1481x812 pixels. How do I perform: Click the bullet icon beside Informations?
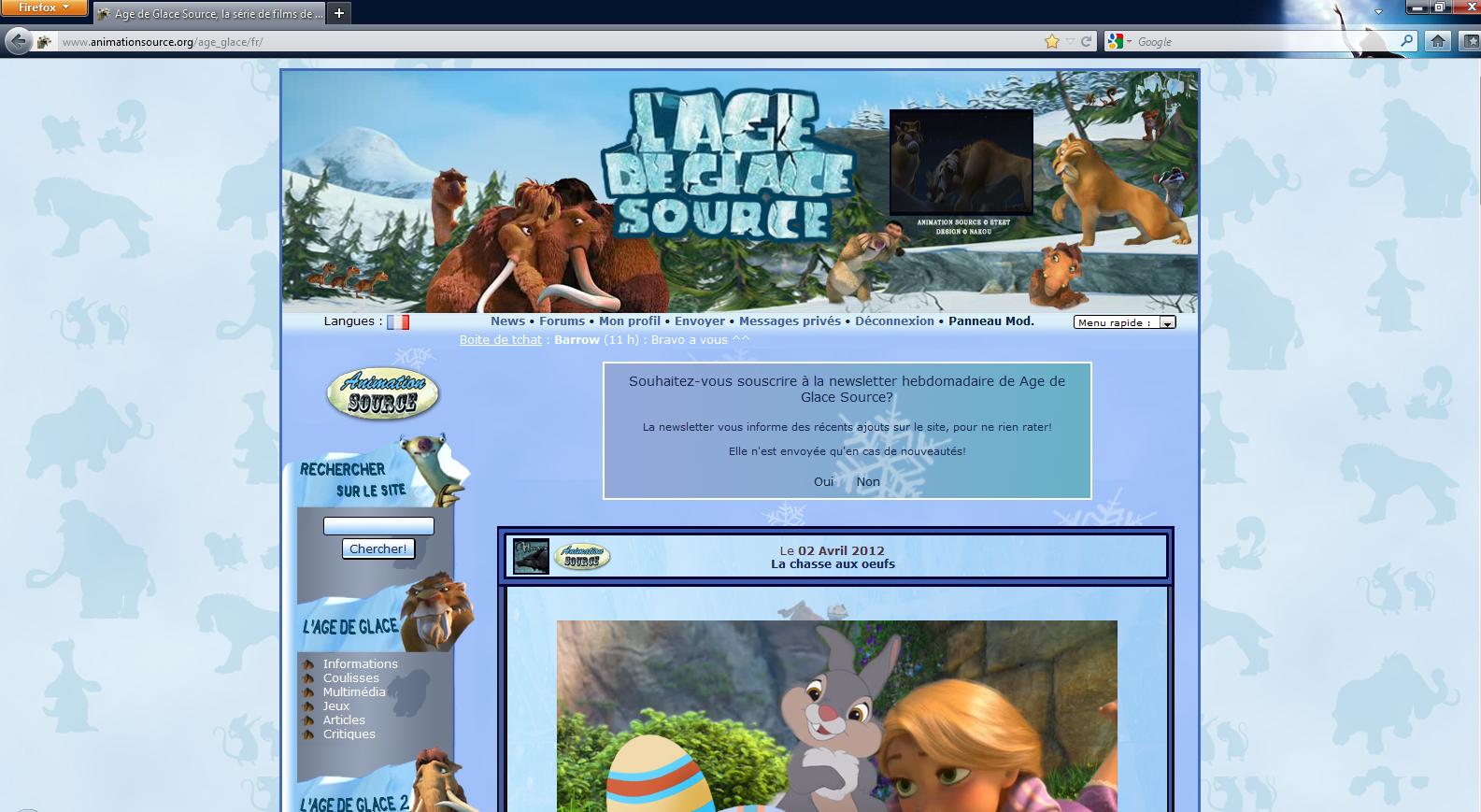[x=308, y=664]
